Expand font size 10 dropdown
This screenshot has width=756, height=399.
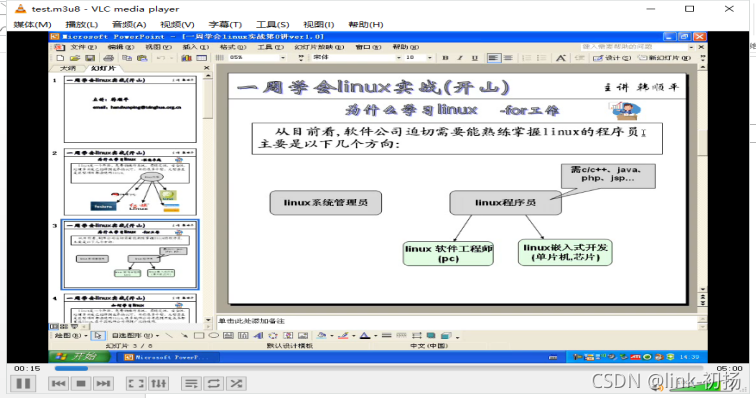[x=430, y=58]
